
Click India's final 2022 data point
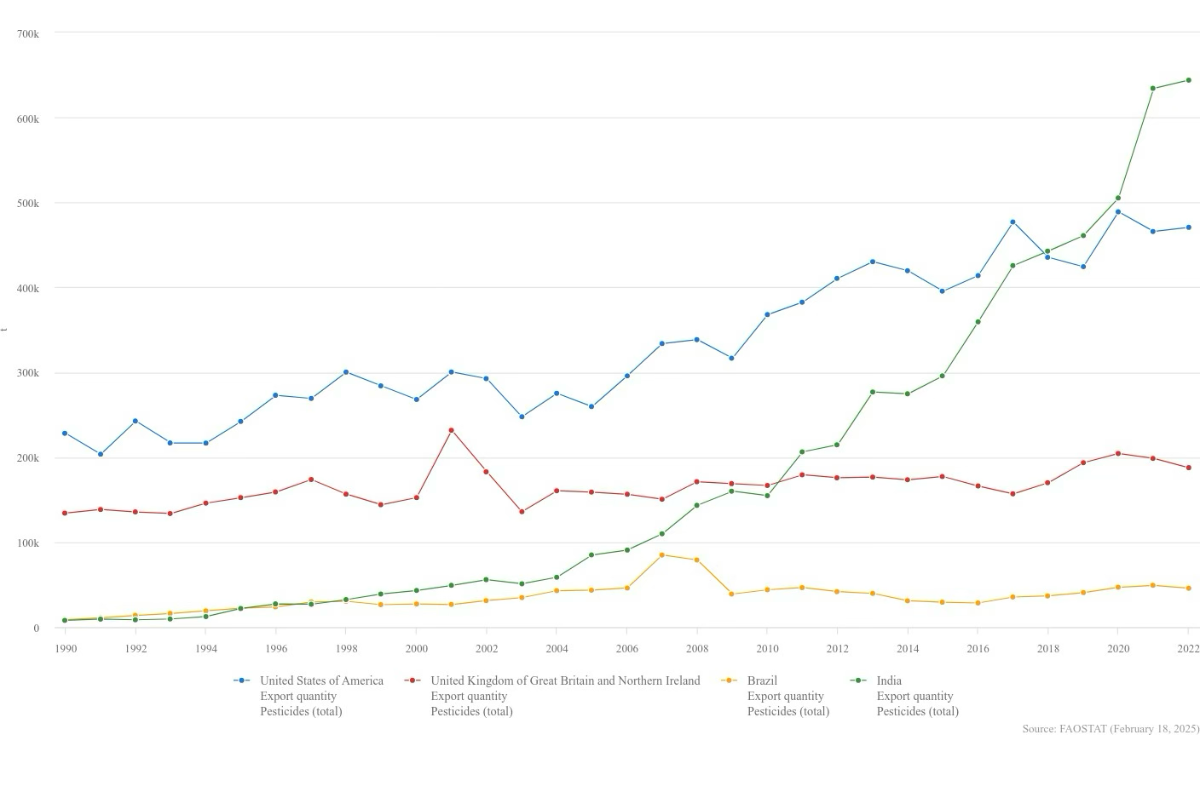coord(1188,80)
